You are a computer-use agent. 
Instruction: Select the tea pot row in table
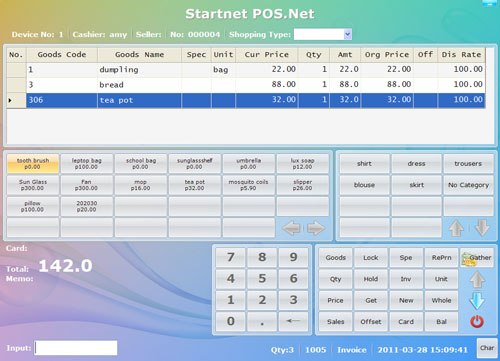pyautogui.click(x=246, y=100)
